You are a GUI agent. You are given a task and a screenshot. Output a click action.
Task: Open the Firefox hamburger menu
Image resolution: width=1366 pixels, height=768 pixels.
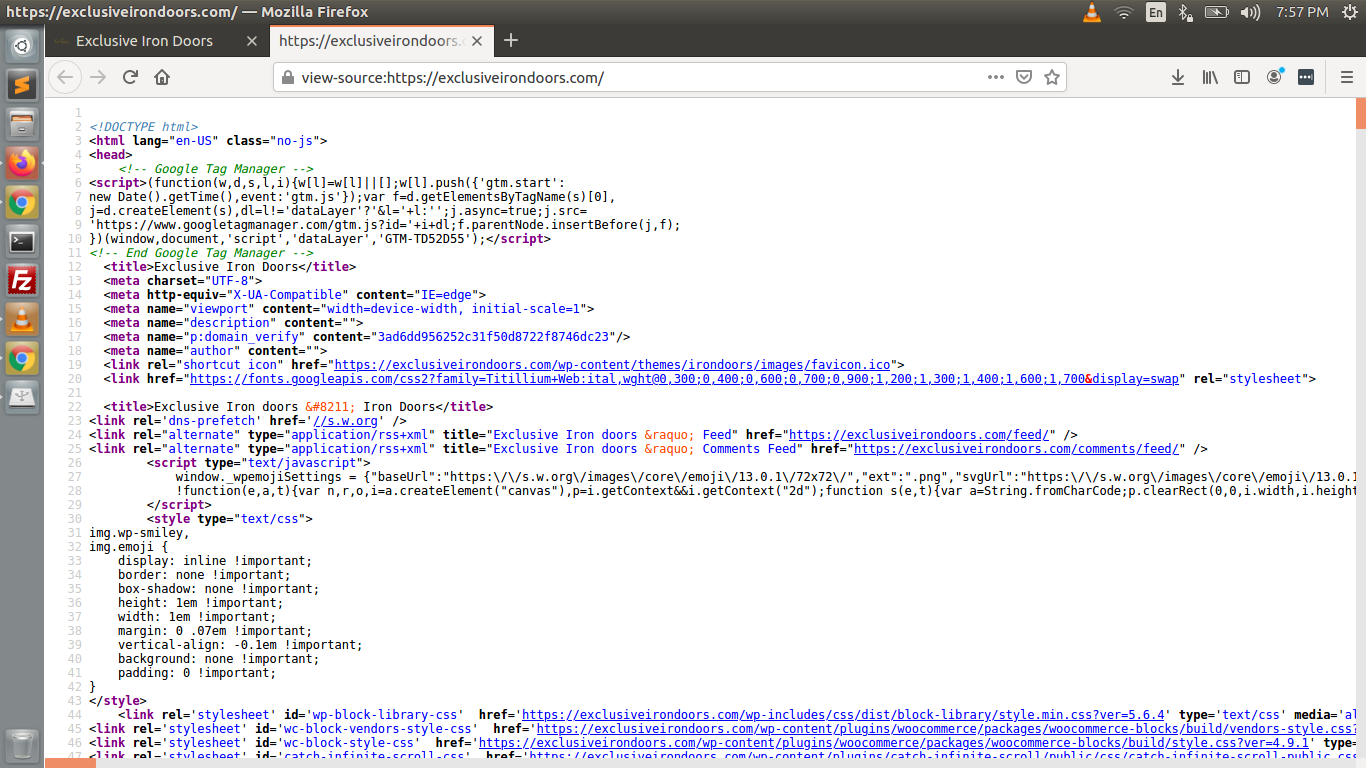[x=1346, y=77]
